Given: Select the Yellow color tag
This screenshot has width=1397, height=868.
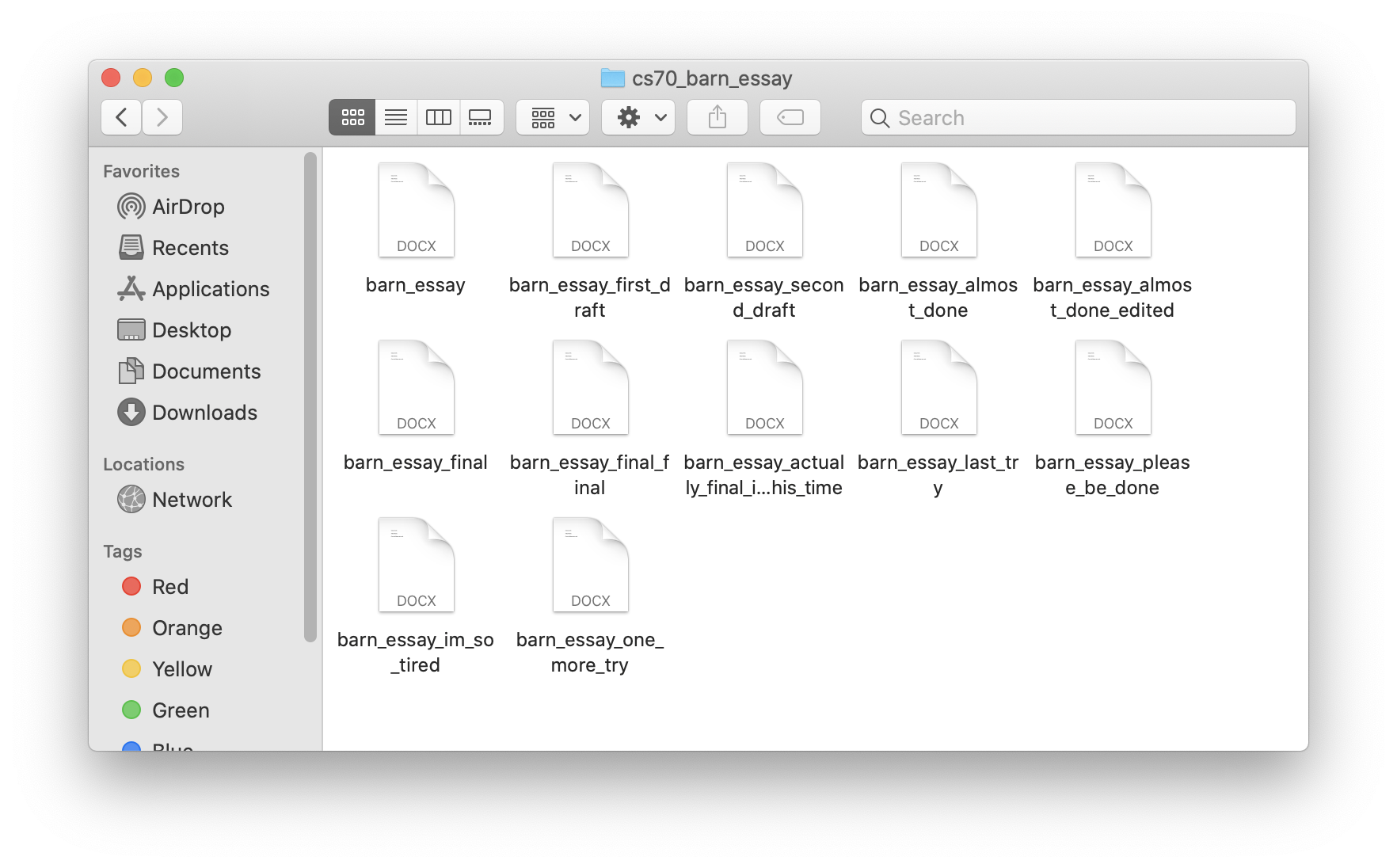Looking at the screenshot, I should pyautogui.click(x=181, y=669).
